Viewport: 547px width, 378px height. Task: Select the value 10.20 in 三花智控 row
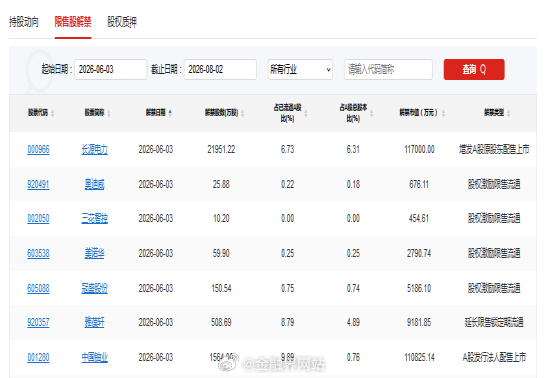pyautogui.click(x=221, y=219)
